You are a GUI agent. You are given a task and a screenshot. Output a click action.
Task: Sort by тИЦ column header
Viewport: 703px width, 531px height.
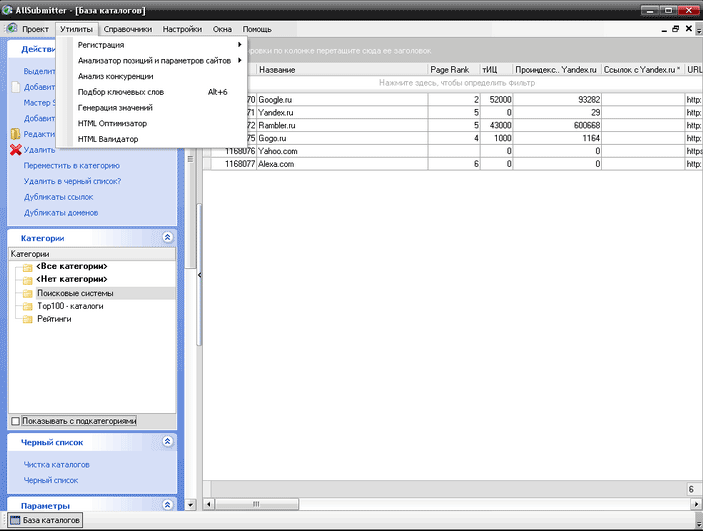coord(496,70)
